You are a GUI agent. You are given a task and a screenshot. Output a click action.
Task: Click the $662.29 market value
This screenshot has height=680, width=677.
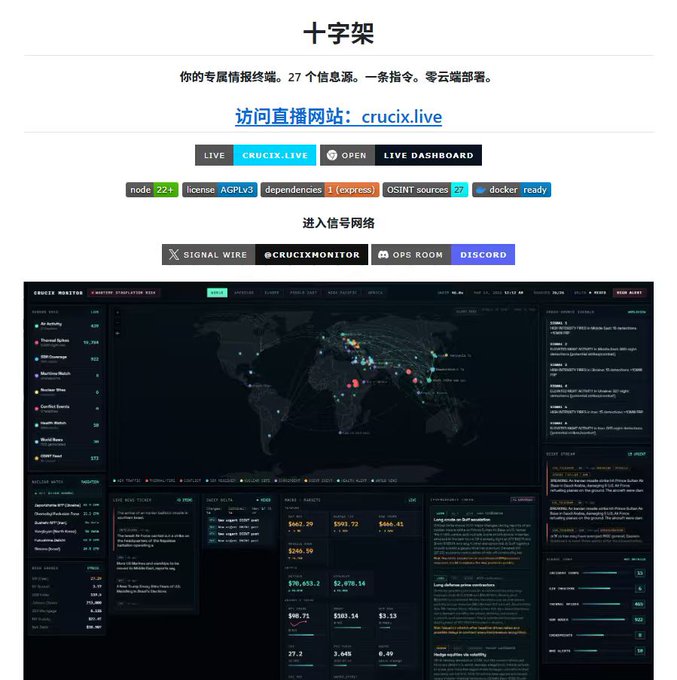(301, 524)
